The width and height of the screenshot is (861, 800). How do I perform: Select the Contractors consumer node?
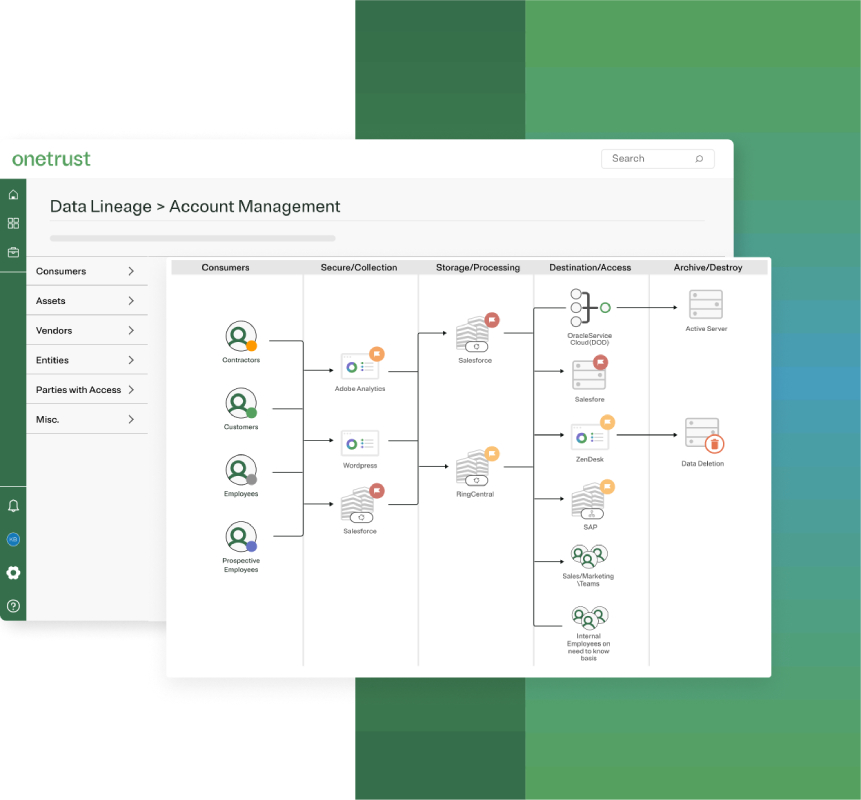(241, 342)
